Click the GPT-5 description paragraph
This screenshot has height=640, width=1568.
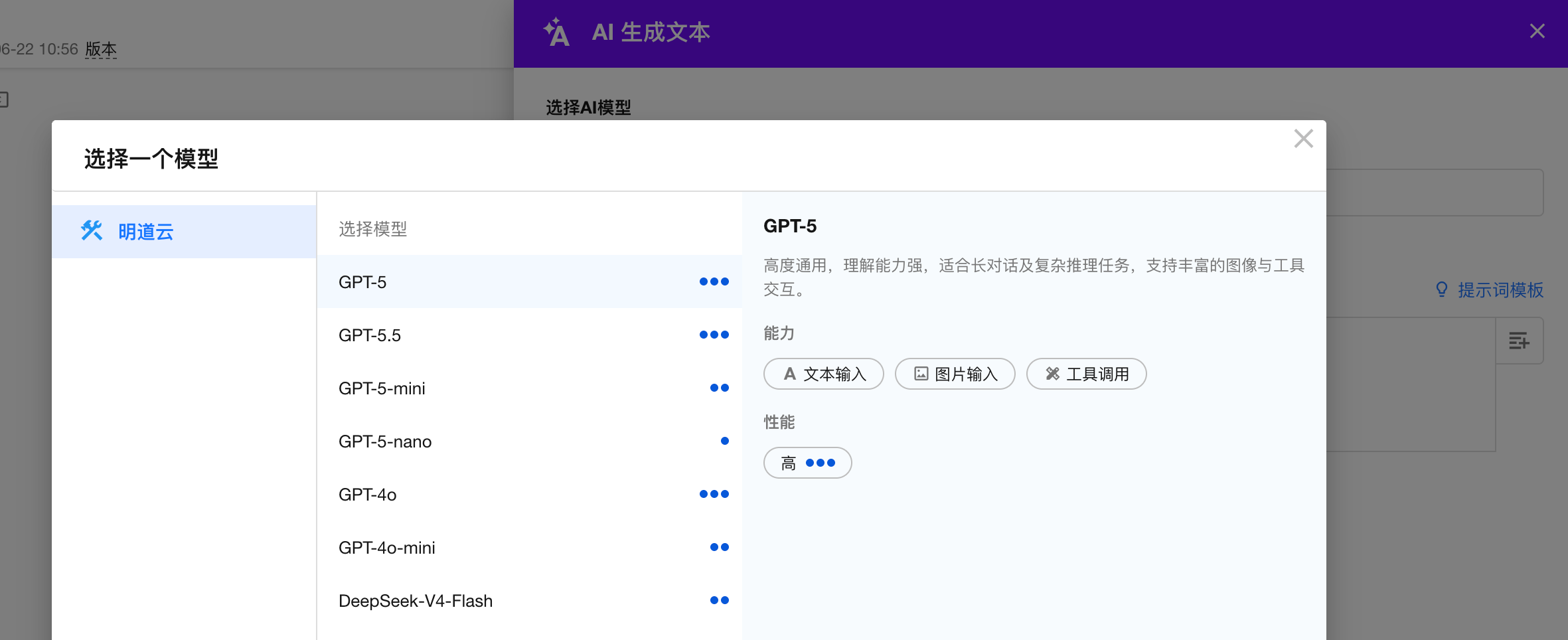[x=1034, y=277]
